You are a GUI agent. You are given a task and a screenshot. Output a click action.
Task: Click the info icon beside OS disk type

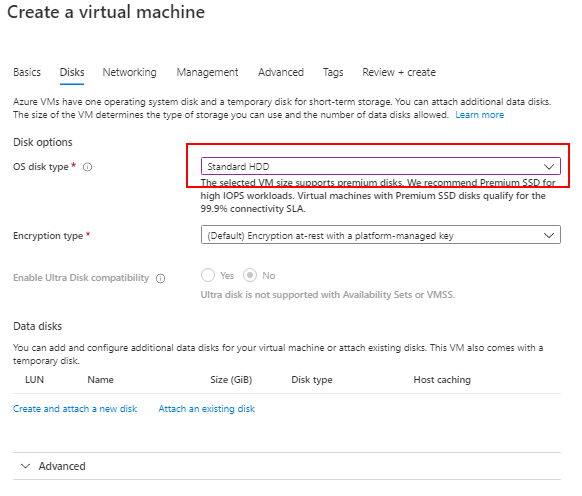click(87, 167)
